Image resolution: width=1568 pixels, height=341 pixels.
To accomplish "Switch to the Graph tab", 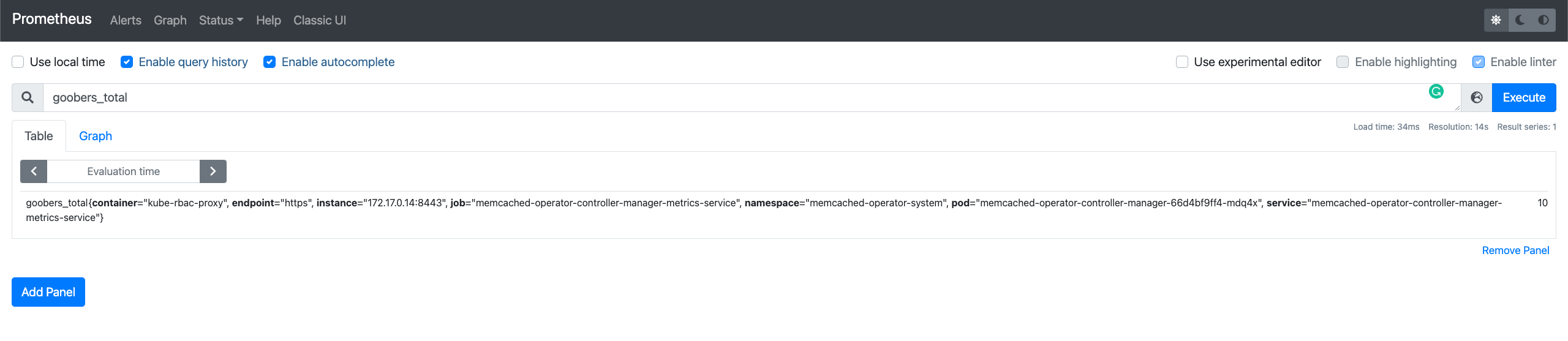I will tap(96, 136).
